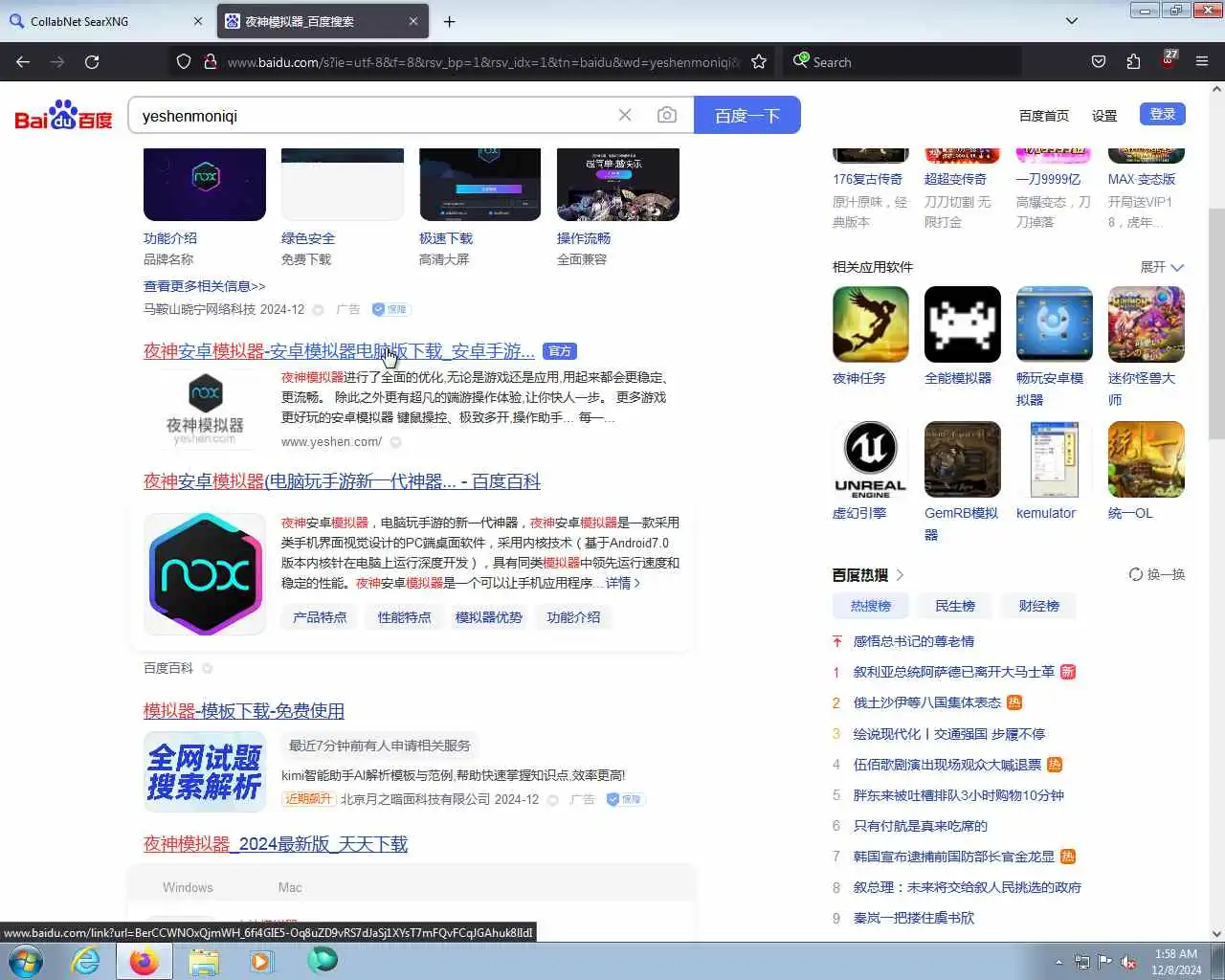Switch to the 民生榜 tab
Viewport: 1225px width, 980px height.
955,606
